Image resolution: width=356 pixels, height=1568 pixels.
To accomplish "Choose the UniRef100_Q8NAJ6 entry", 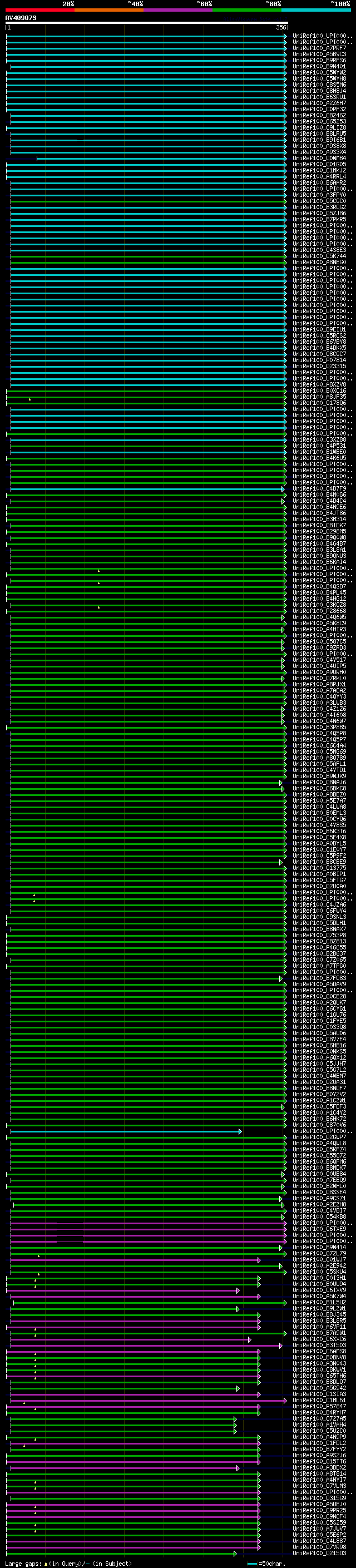I will (319, 783).
